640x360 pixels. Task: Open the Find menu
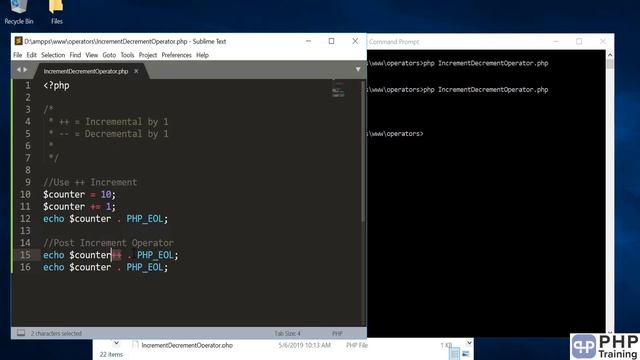pos(75,55)
